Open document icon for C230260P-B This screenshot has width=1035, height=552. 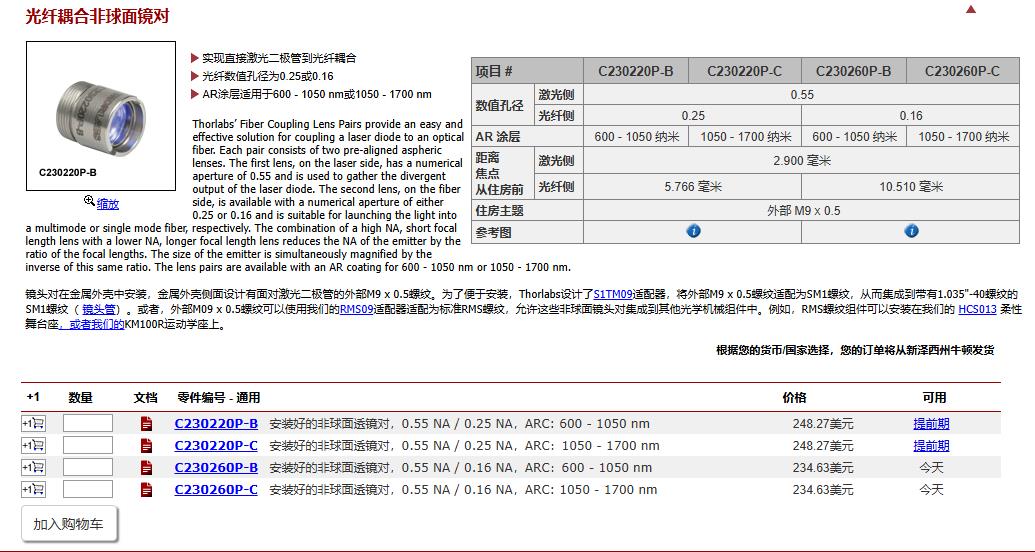147,467
